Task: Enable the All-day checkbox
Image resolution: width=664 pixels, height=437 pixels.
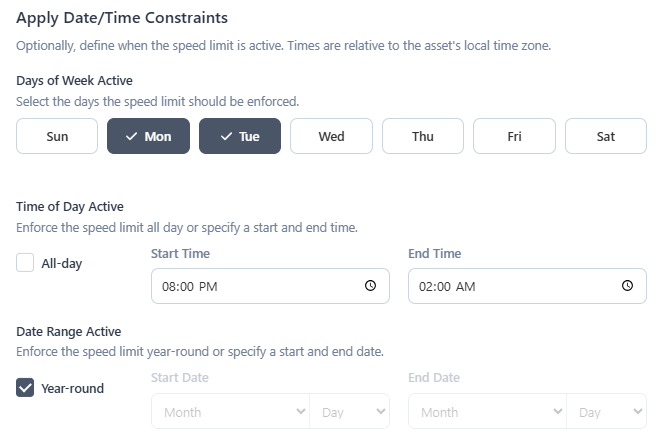Action: tap(25, 263)
